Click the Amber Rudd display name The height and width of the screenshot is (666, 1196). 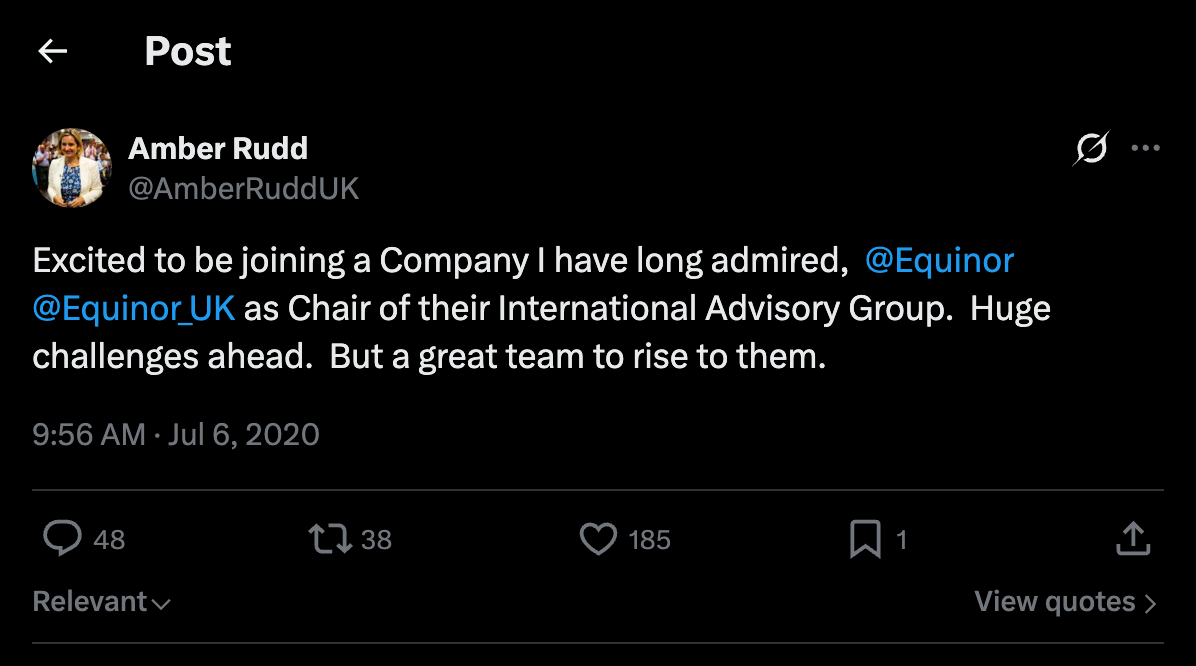(218, 149)
